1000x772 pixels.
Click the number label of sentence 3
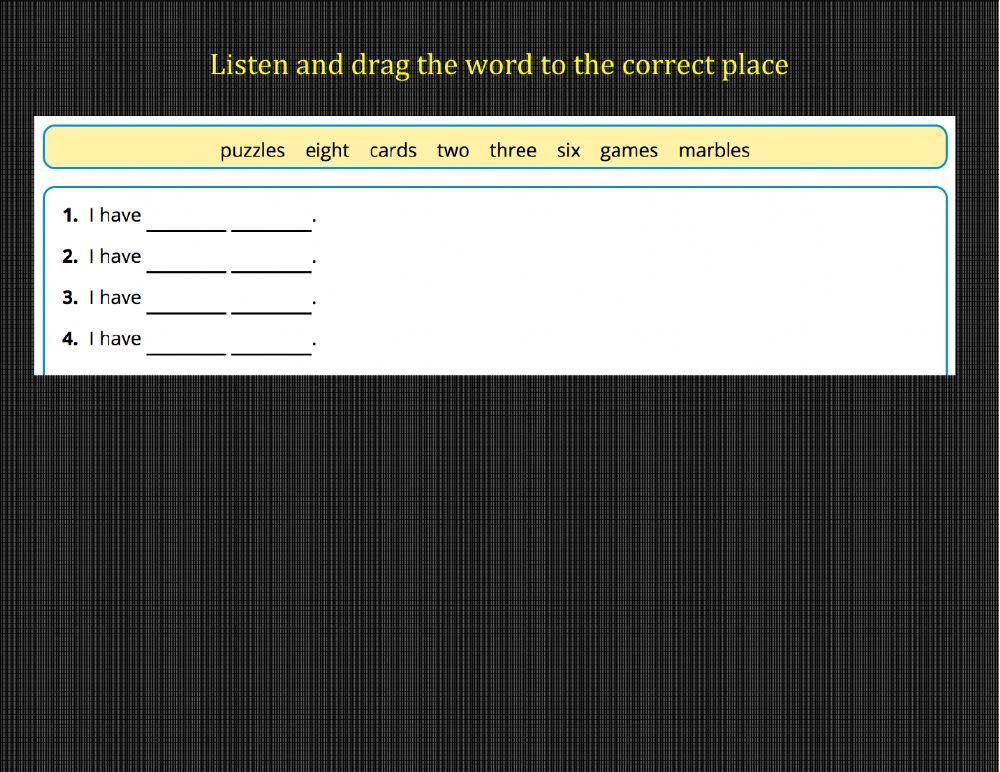(69, 298)
